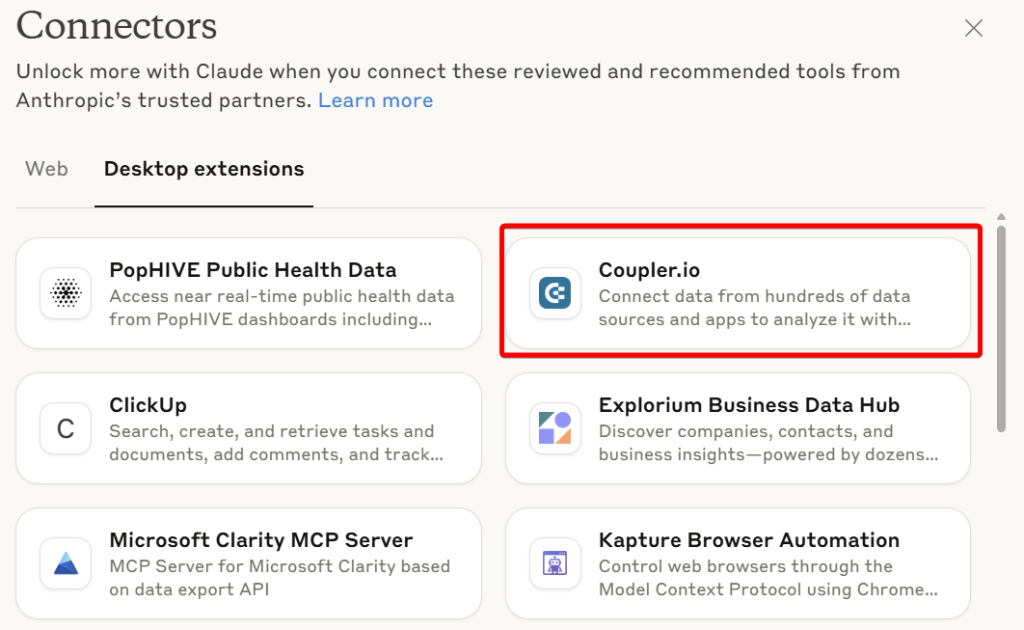Open Microsoft Clarity MCP Server title
Viewport: 1024px width, 630px height.
[261, 541]
